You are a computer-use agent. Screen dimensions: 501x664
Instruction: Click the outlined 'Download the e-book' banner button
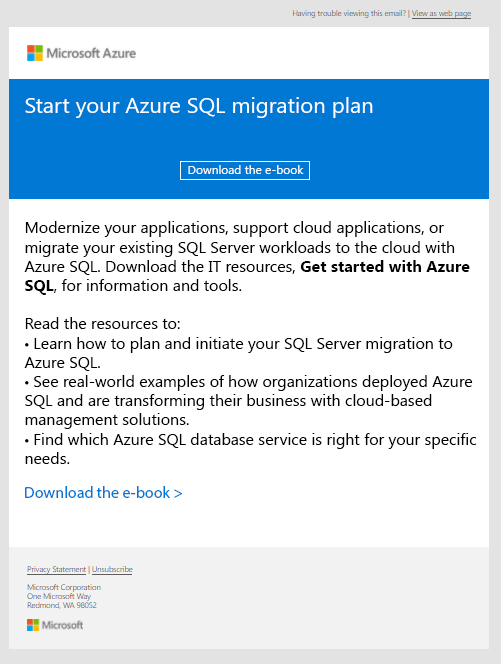point(245,170)
